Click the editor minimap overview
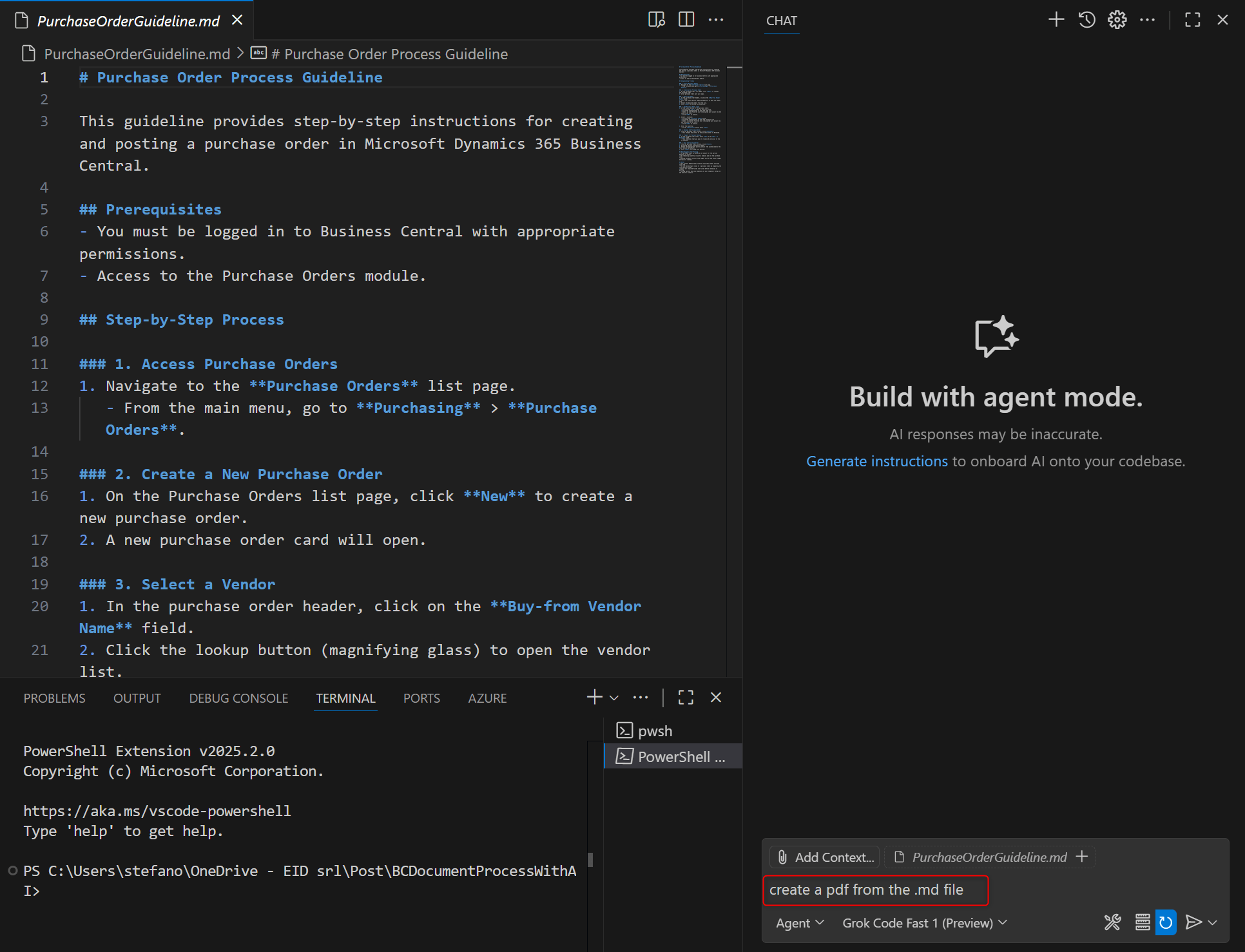This screenshot has width=1245, height=952. 700,119
